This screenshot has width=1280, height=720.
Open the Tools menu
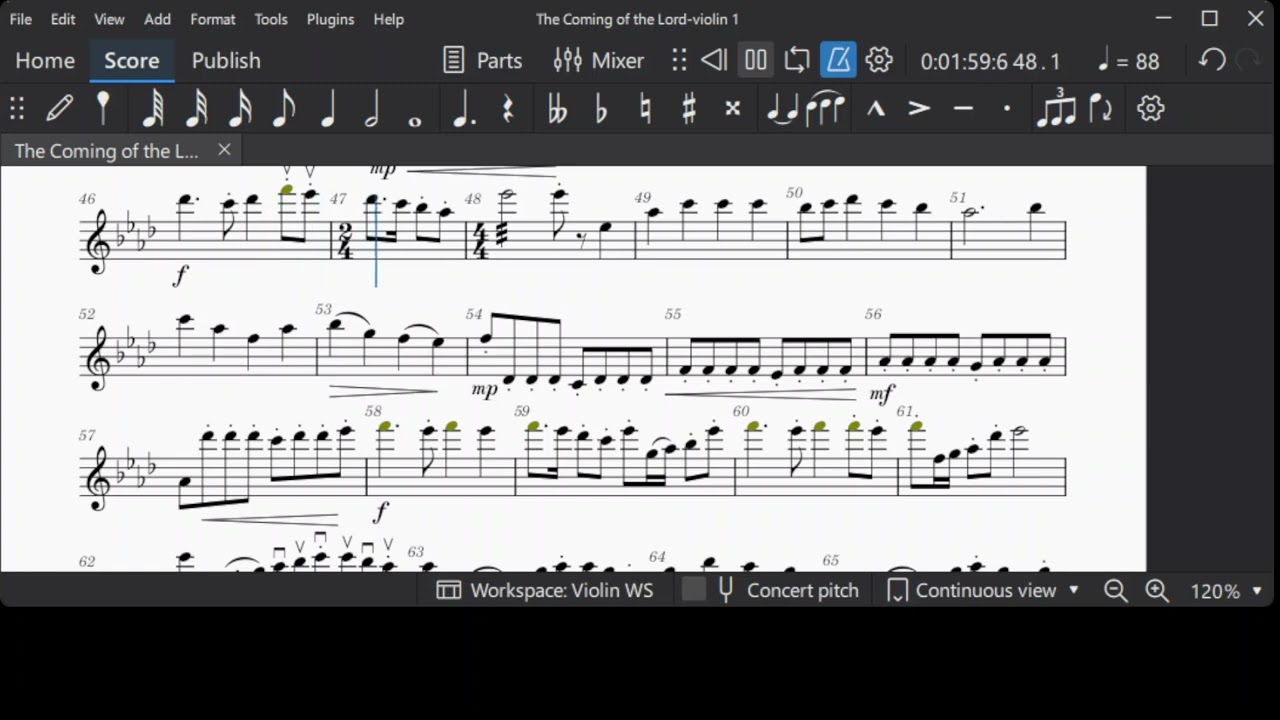click(270, 19)
